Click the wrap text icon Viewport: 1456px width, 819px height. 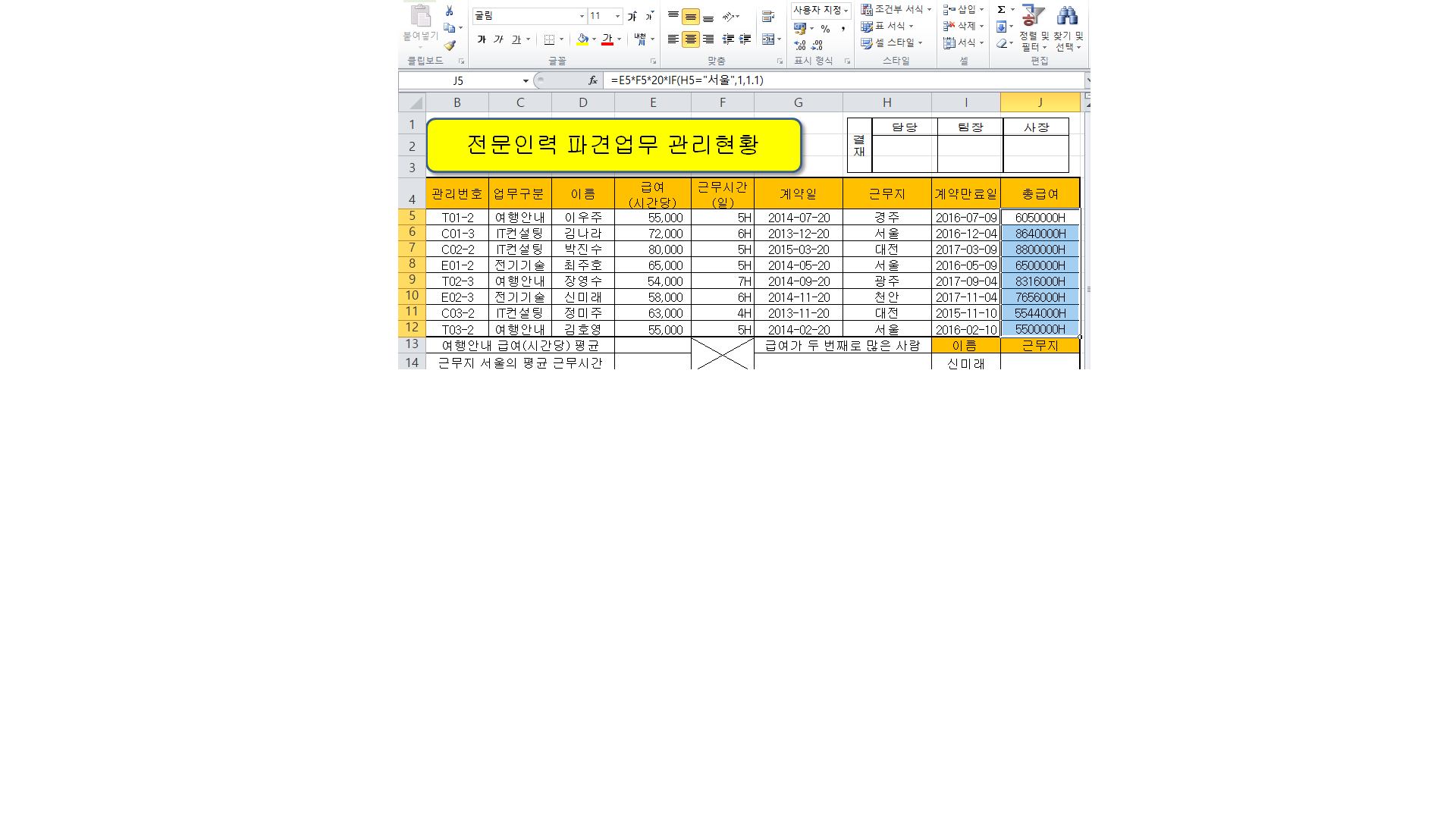[768, 16]
